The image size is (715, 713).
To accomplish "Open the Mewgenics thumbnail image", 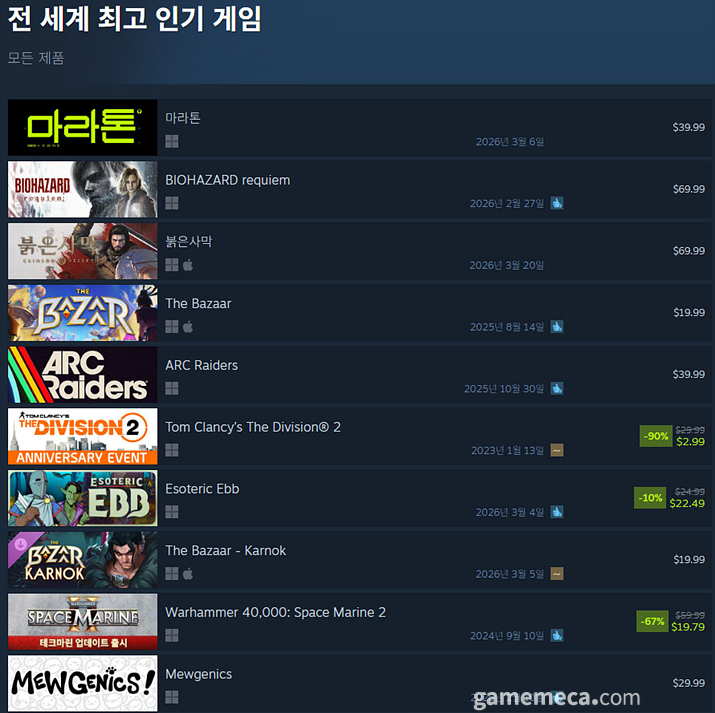I will click(x=83, y=683).
